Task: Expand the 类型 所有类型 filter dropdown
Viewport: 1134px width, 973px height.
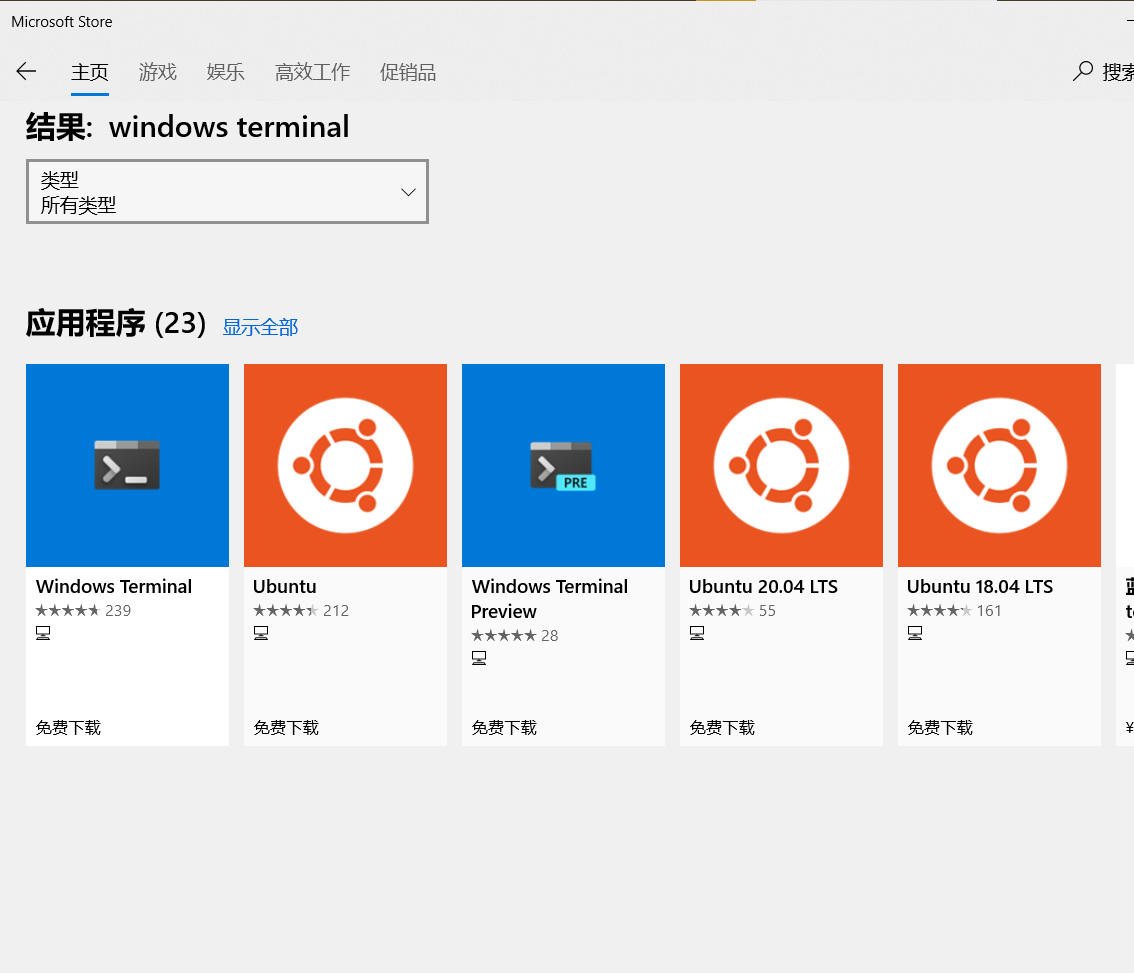Action: pos(227,192)
